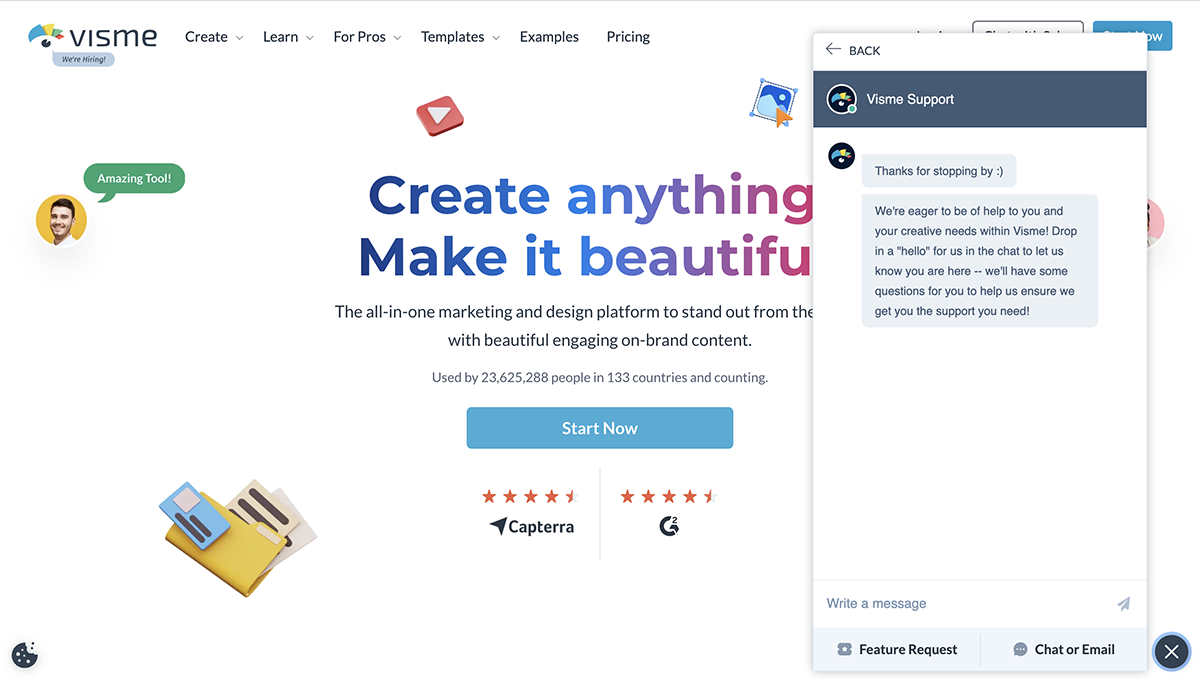Close the chat widget with X button
The height and width of the screenshot is (680, 1200).
point(1171,652)
